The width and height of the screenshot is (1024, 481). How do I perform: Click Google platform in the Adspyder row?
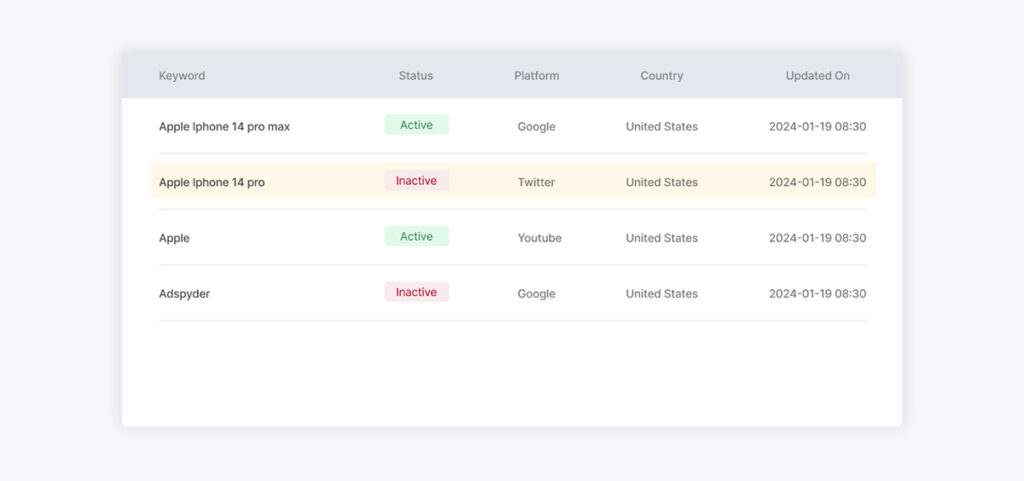pyautogui.click(x=536, y=294)
